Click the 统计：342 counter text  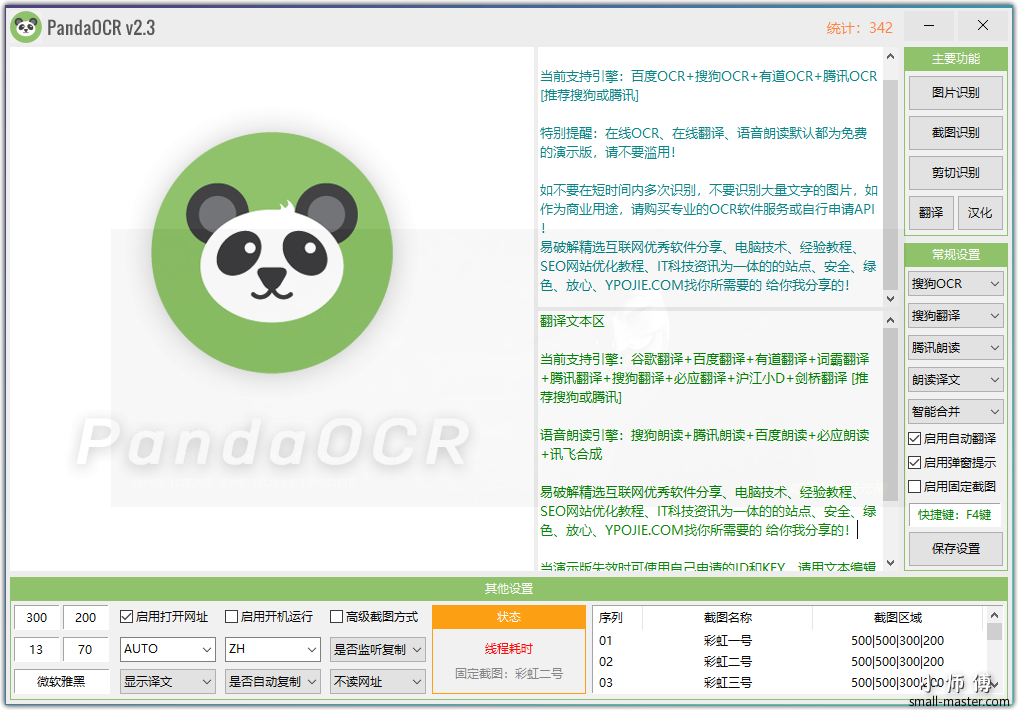click(859, 28)
